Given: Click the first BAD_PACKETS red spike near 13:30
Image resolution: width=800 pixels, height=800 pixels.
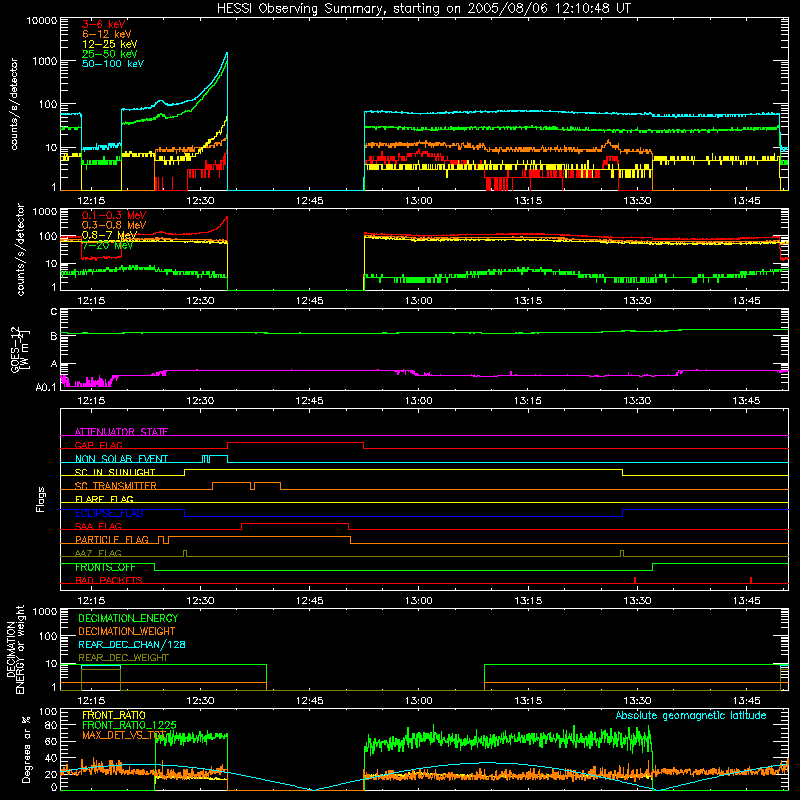Looking at the screenshot, I should point(635,580).
